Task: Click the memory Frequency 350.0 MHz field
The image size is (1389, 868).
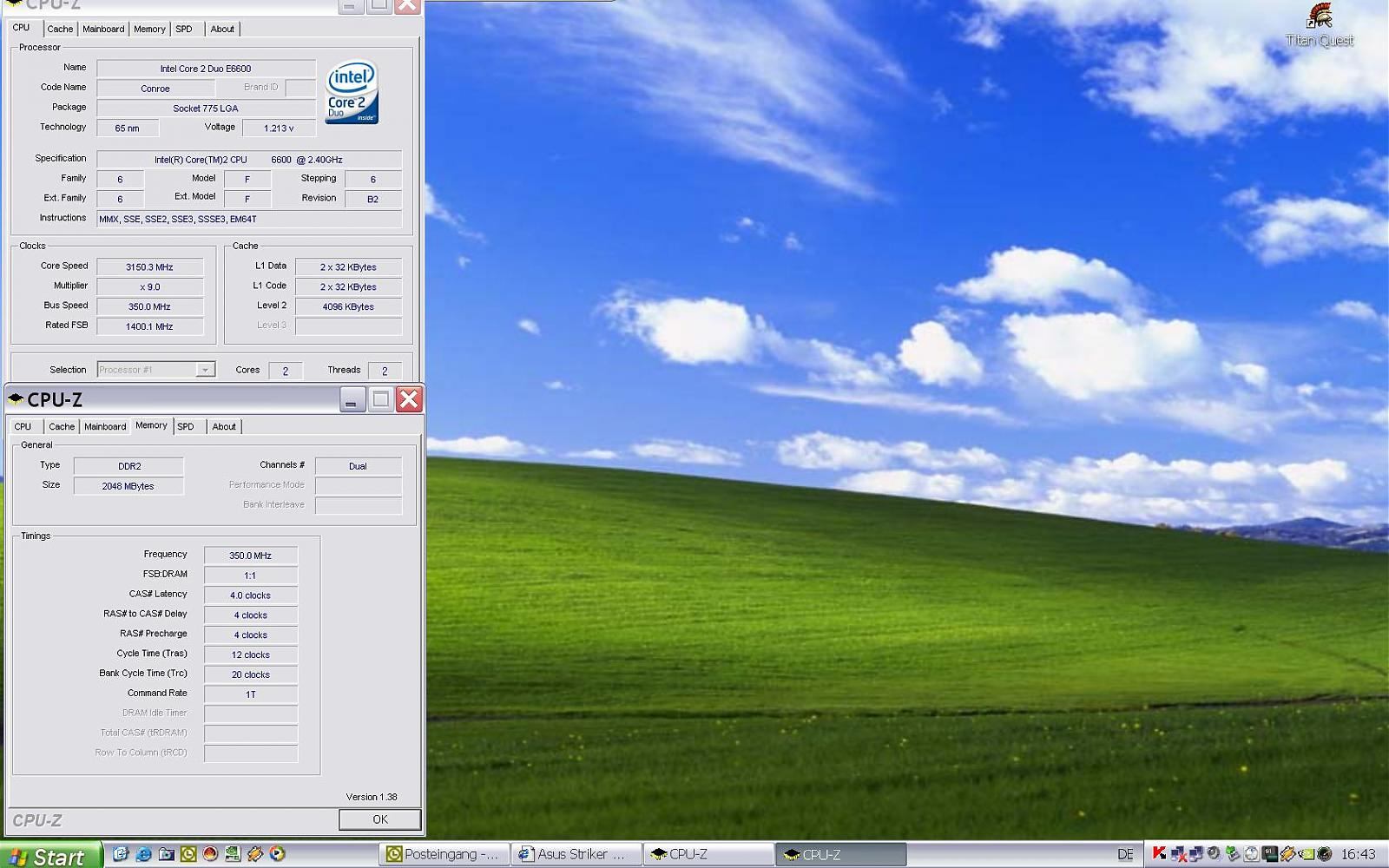Action: click(250, 556)
